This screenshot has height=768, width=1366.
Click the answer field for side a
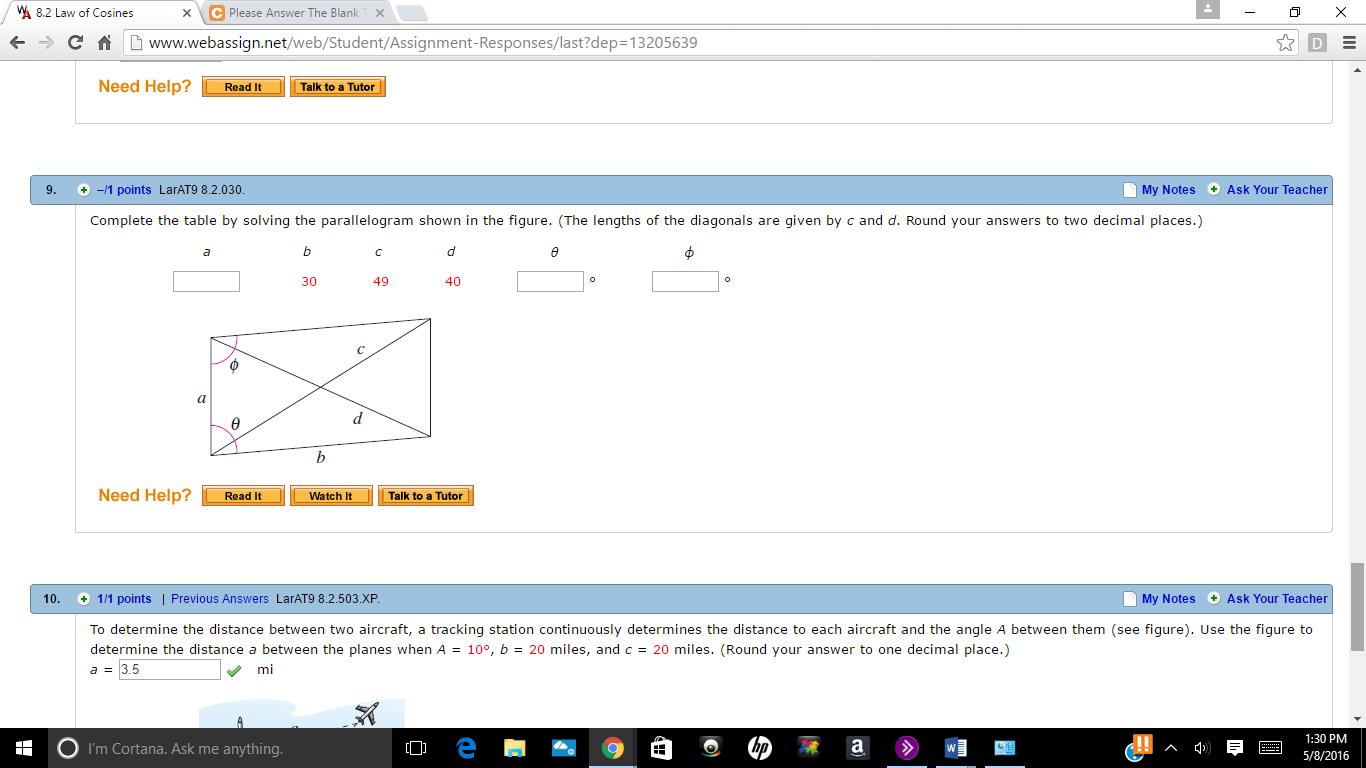(x=206, y=282)
